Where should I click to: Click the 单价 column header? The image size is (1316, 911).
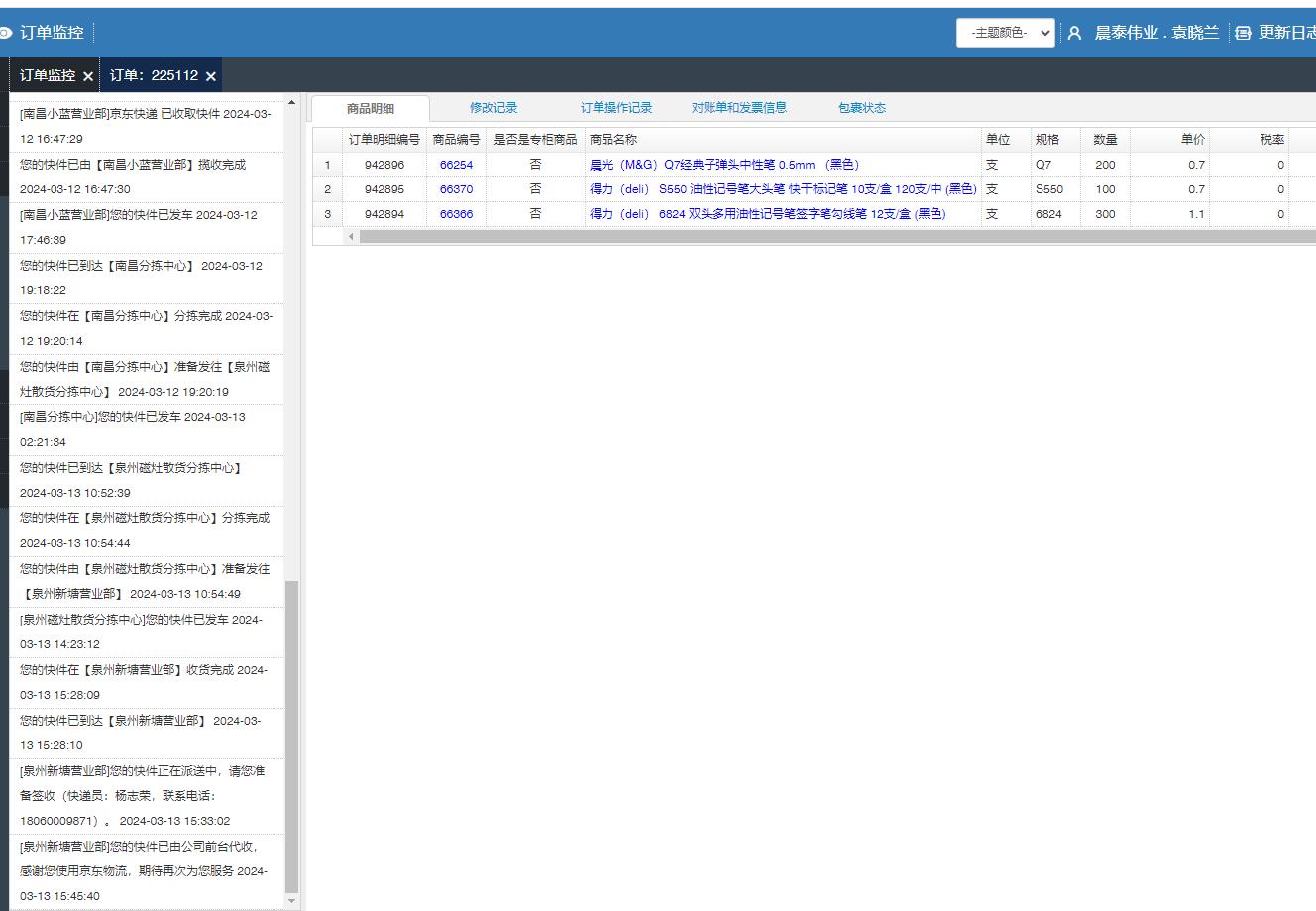click(1170, 140)
